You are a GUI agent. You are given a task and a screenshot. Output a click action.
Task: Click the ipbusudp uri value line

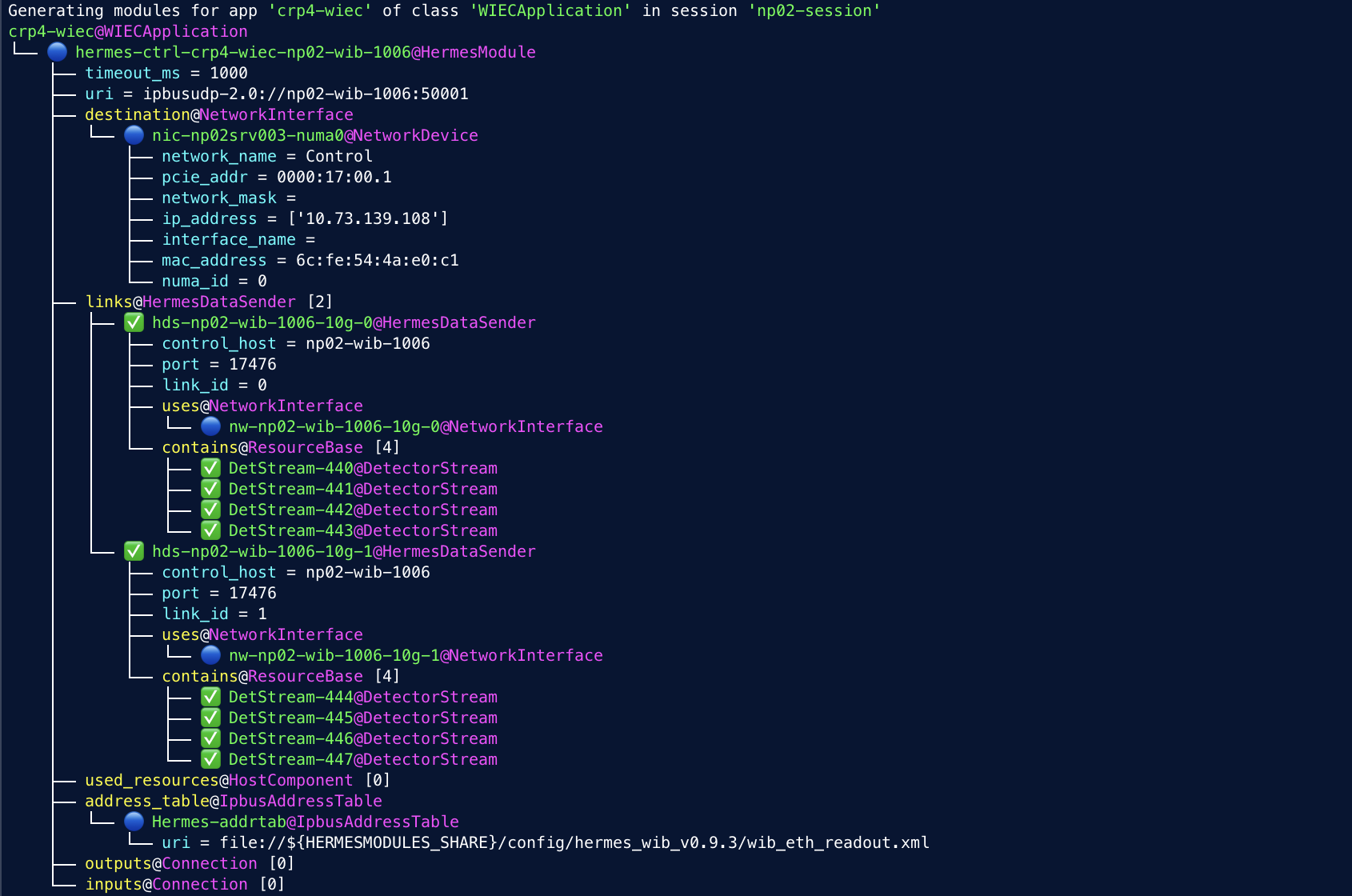pyautogui.click(x=277, y=94)
